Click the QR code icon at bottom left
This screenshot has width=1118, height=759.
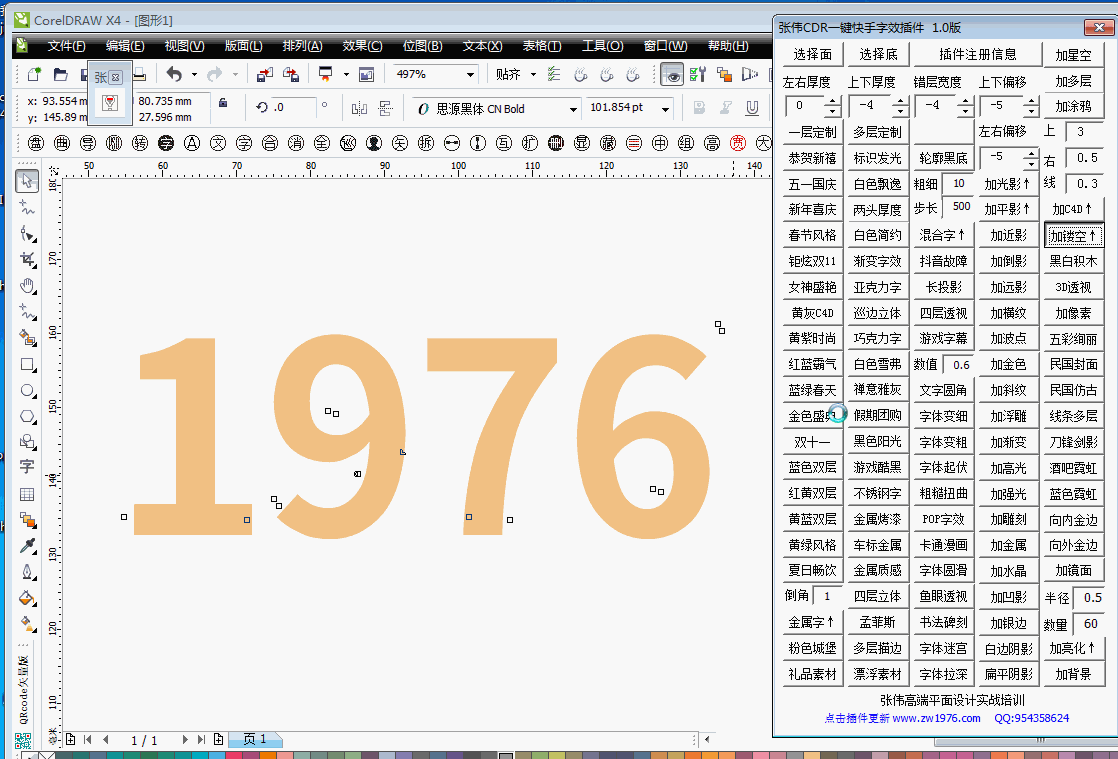pos(23,740)
